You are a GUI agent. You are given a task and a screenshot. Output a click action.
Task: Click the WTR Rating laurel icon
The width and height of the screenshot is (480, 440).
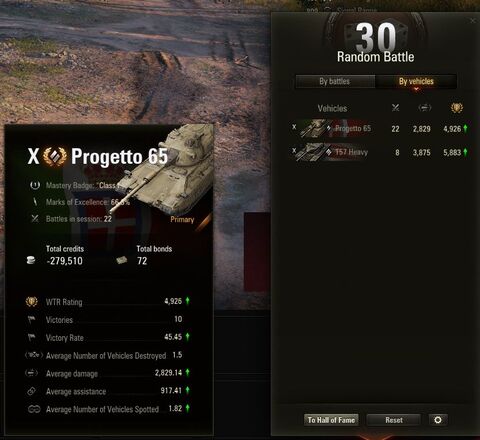click(32, 302)
